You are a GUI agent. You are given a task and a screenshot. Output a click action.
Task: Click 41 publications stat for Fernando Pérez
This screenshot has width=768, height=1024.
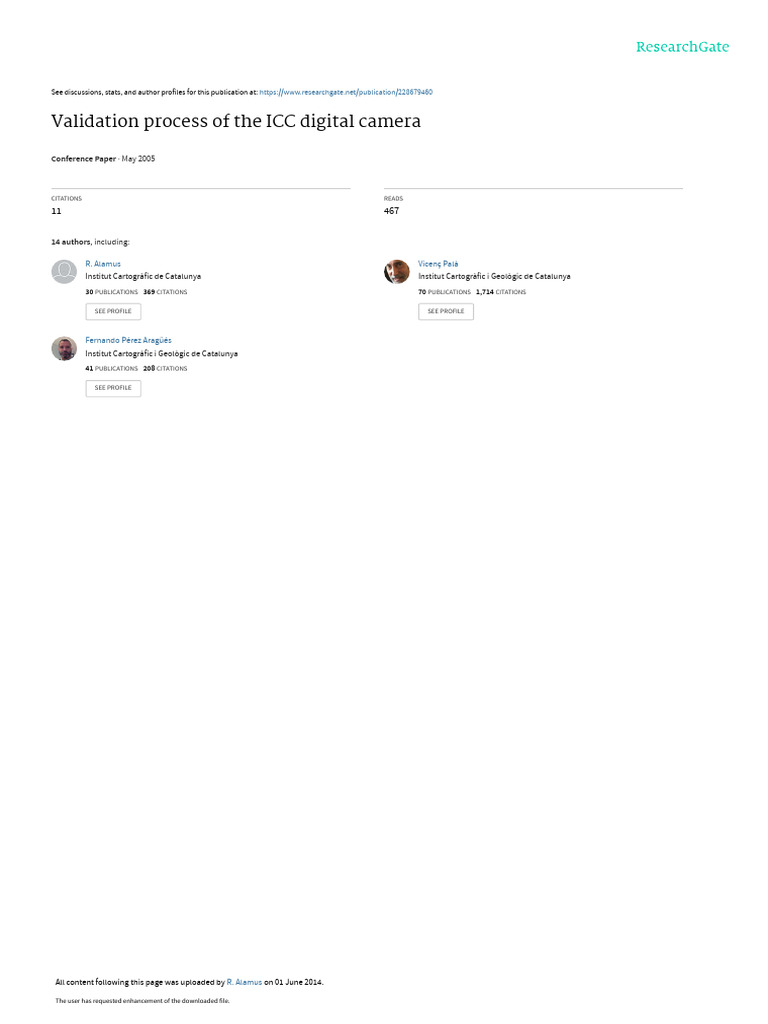click(112, 368)
